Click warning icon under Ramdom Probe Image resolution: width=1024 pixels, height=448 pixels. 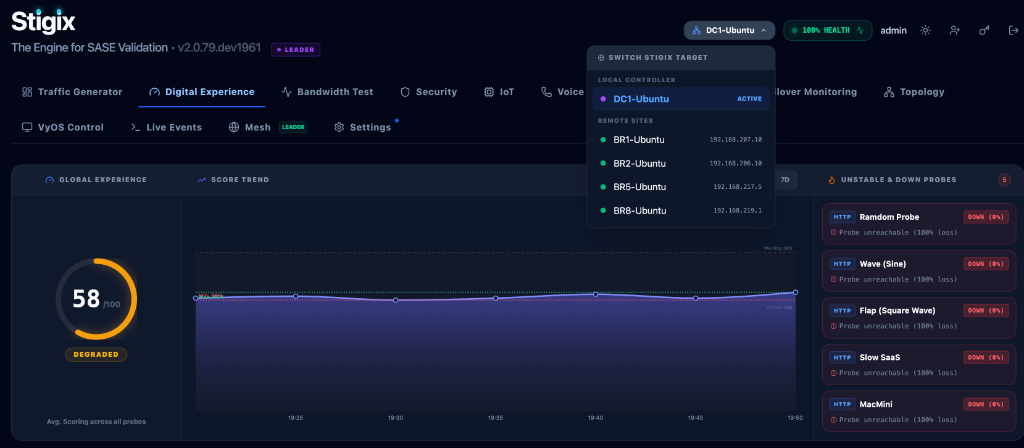click(833, 232)
